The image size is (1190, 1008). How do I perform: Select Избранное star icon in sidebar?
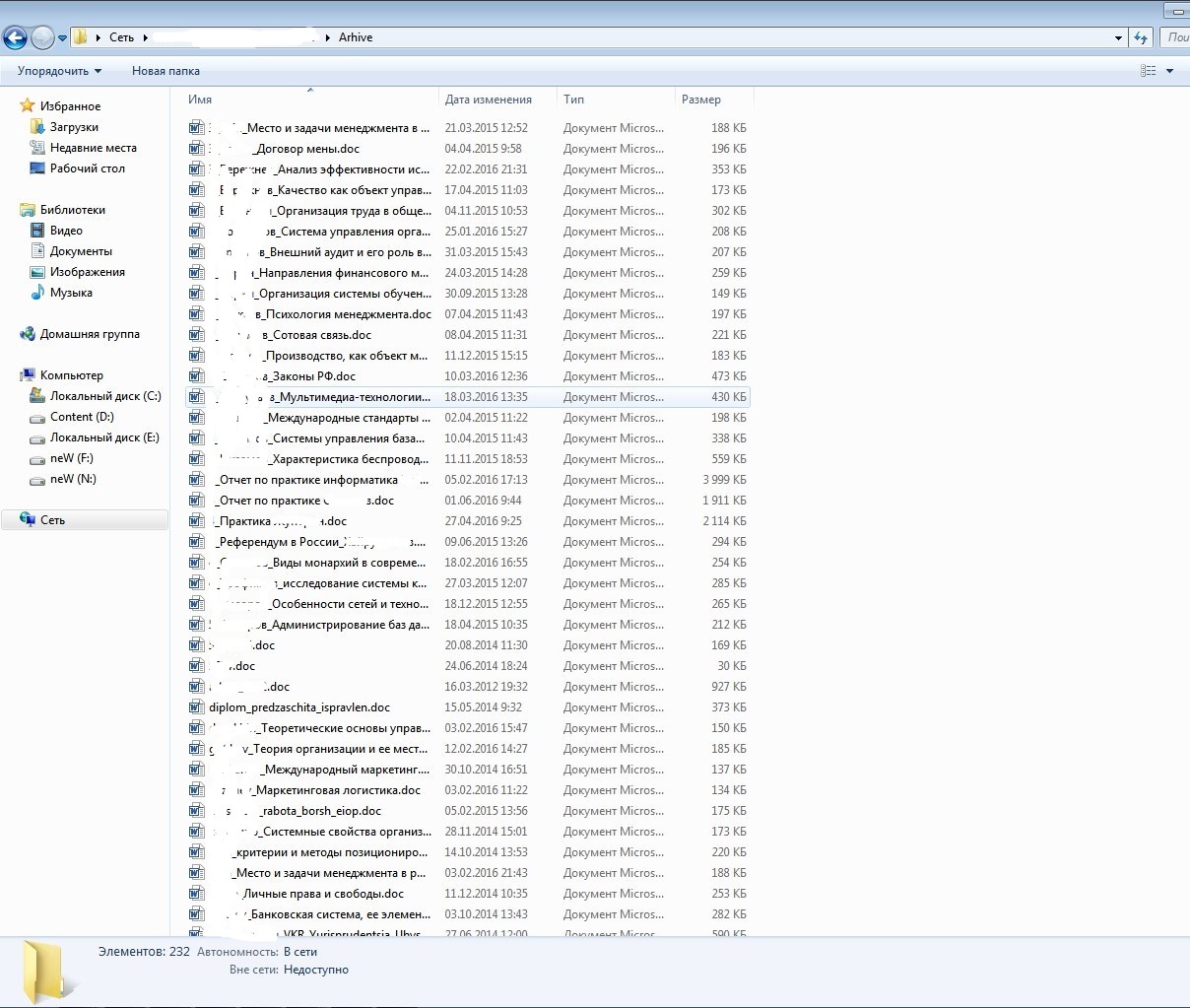pos(28,106)
